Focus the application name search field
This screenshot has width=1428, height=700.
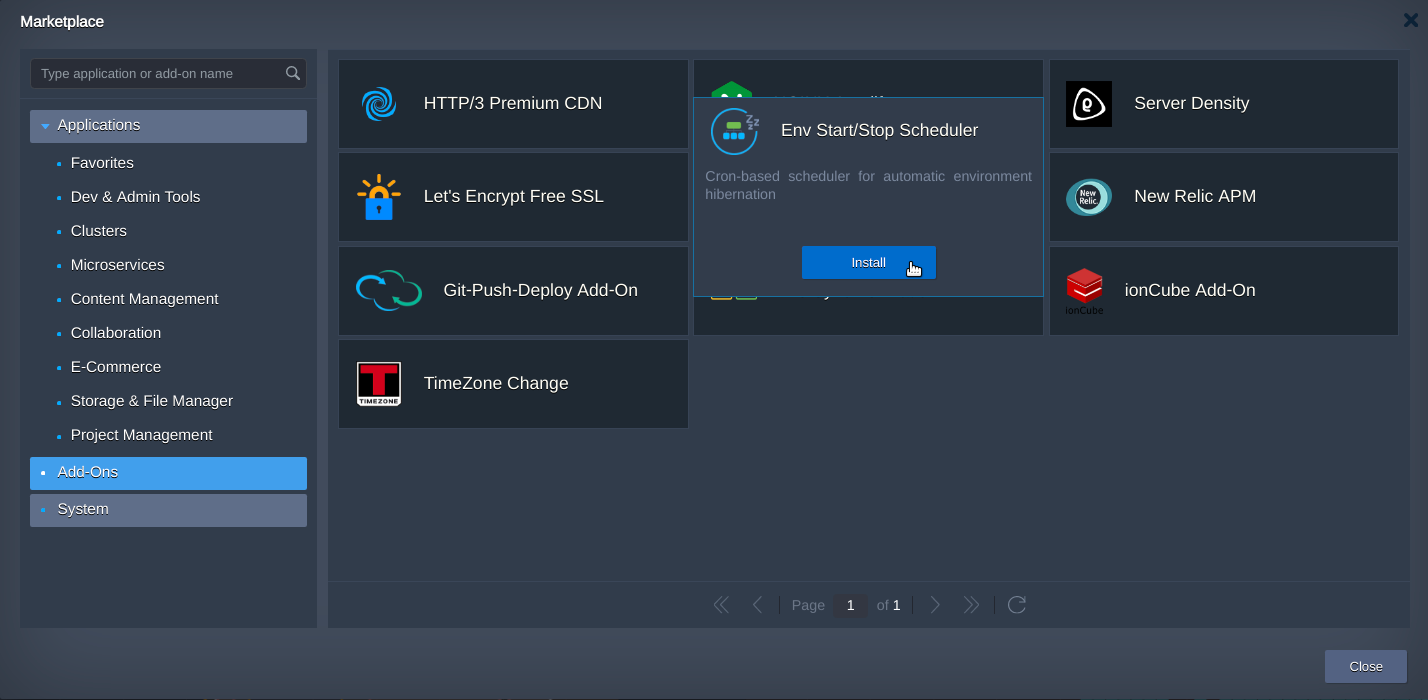[168, 73]
